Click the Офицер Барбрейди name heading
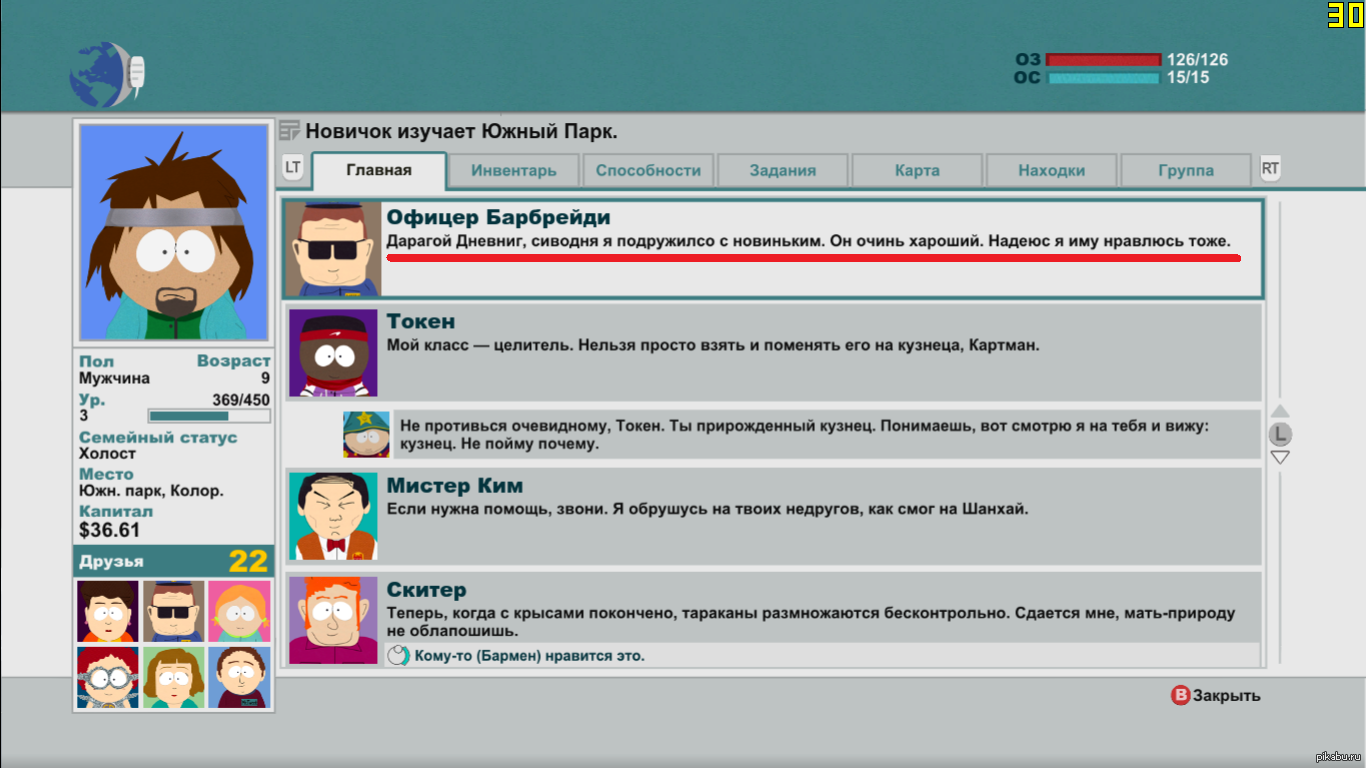The width and height of the screenshot is (1366, 768). point(498,217)
